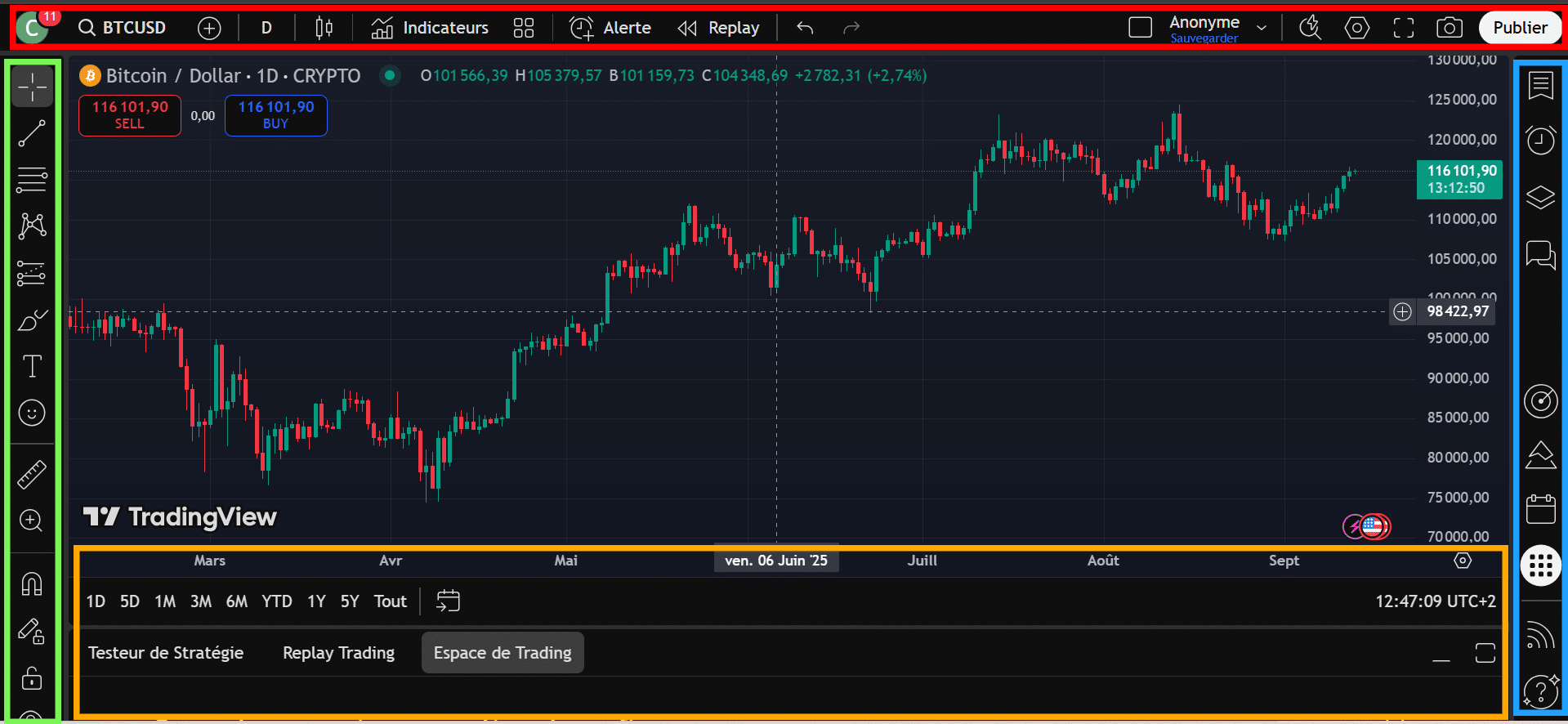
Task: Open the D timeframe interval dropdown
Action: (x=266, y=28)
